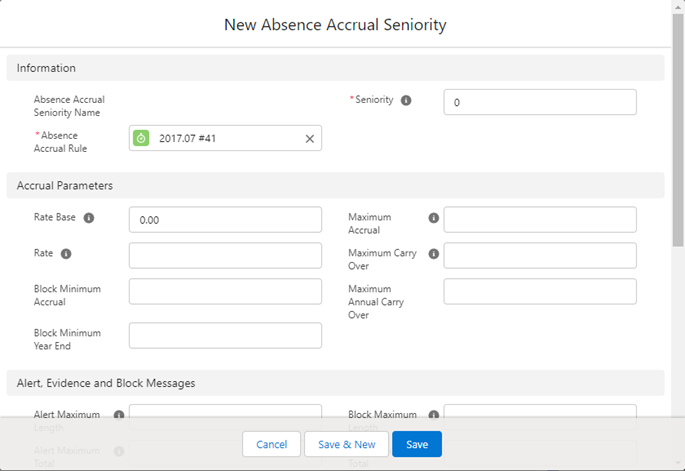Click the Seniority input field

(540, 102)
